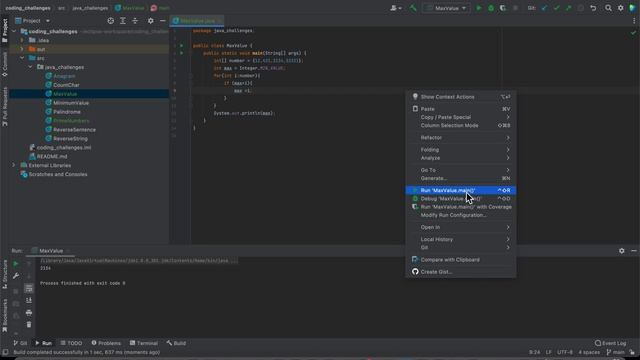This screenshot has width=640, height=360.
Task: Click Expand All icon in Project panel
Action: pyautogui.click(x=123, y=20)
